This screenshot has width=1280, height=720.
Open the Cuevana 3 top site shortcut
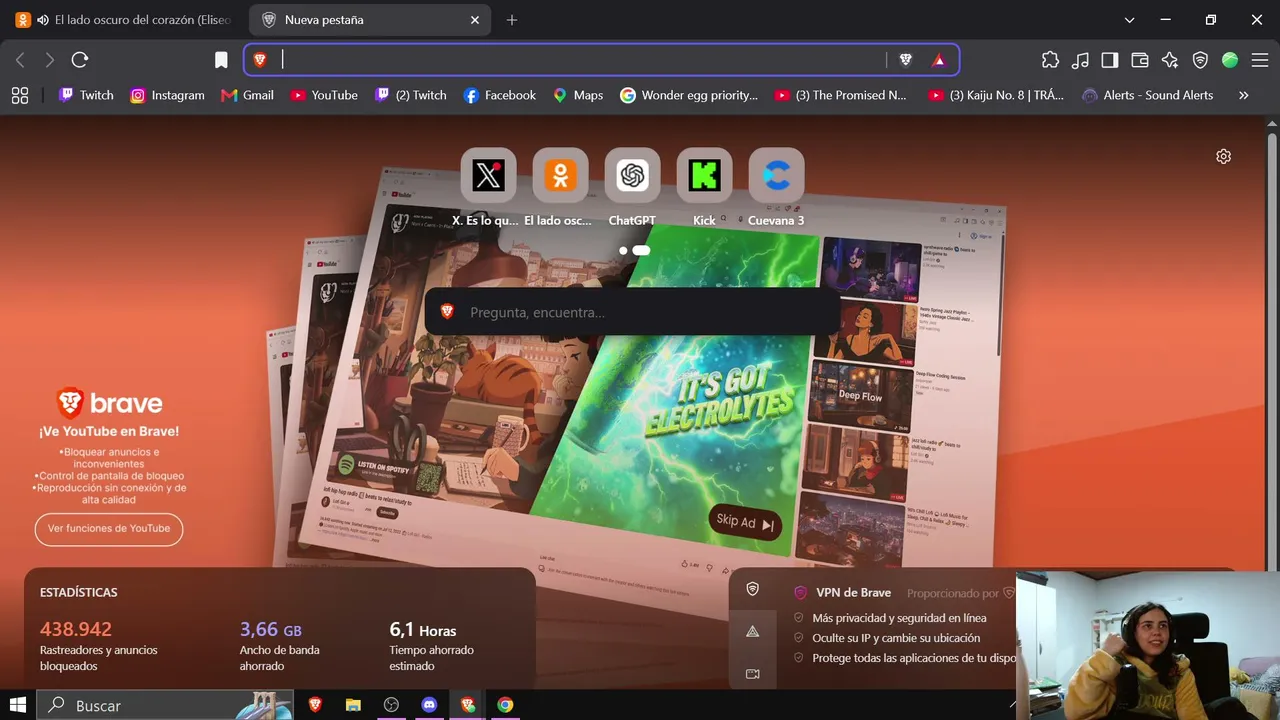pyautogui.click(x=776, y=176)
